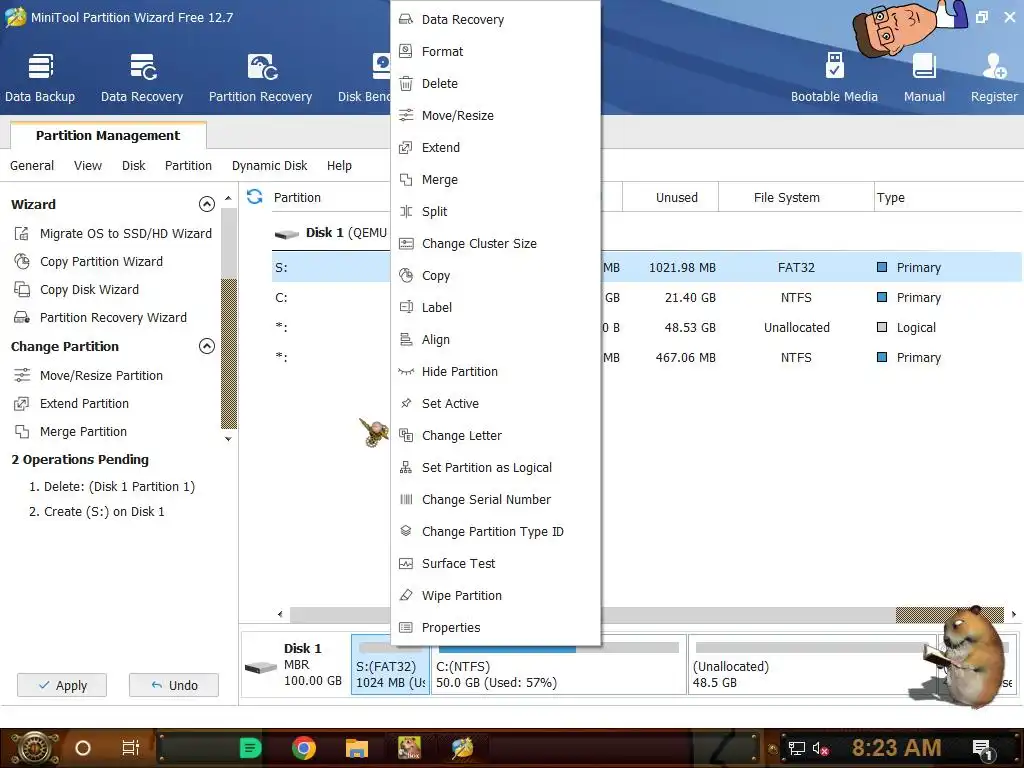Choose Change Letter menu entry

point(495,436)
